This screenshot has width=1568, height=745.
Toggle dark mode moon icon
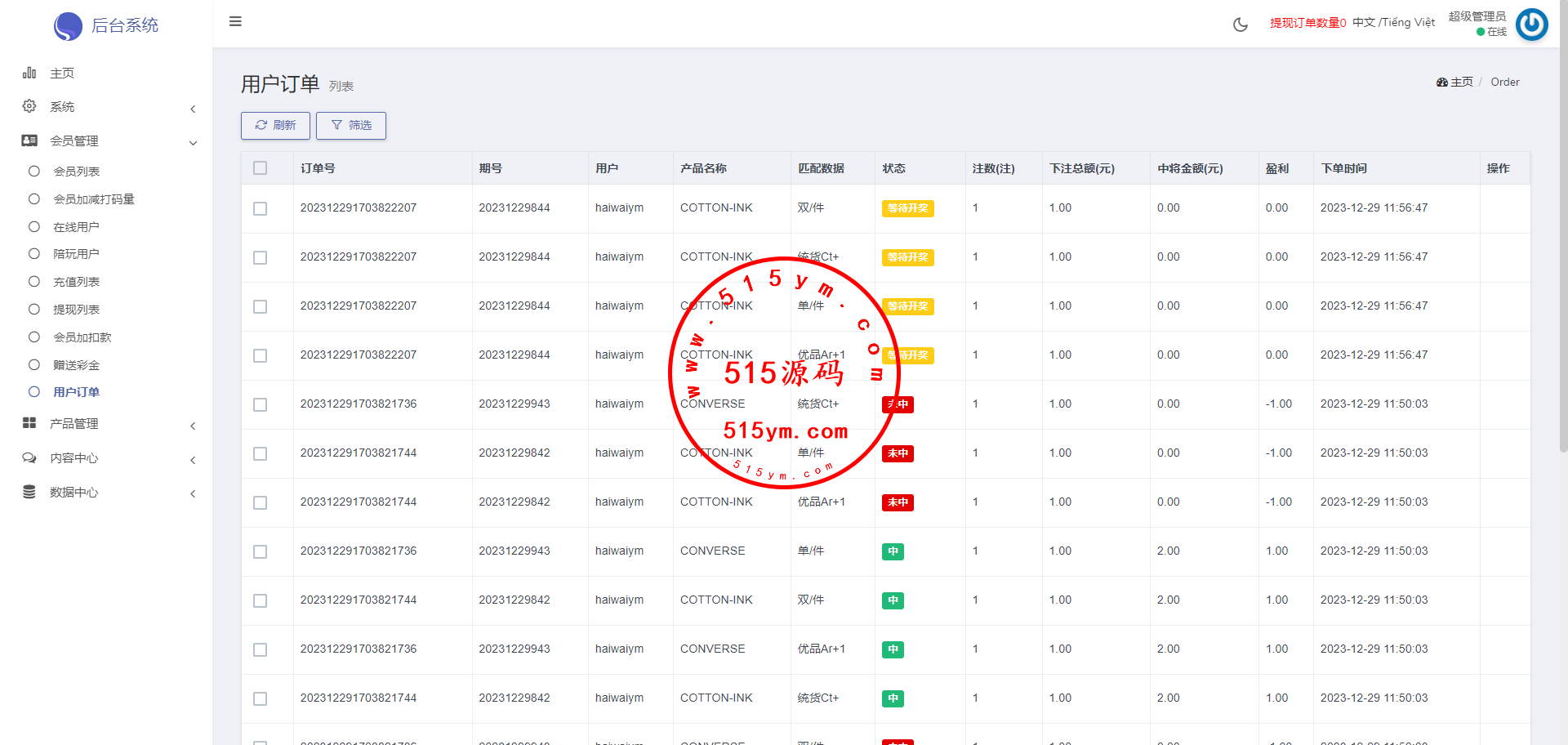[x=1240, y=25]
